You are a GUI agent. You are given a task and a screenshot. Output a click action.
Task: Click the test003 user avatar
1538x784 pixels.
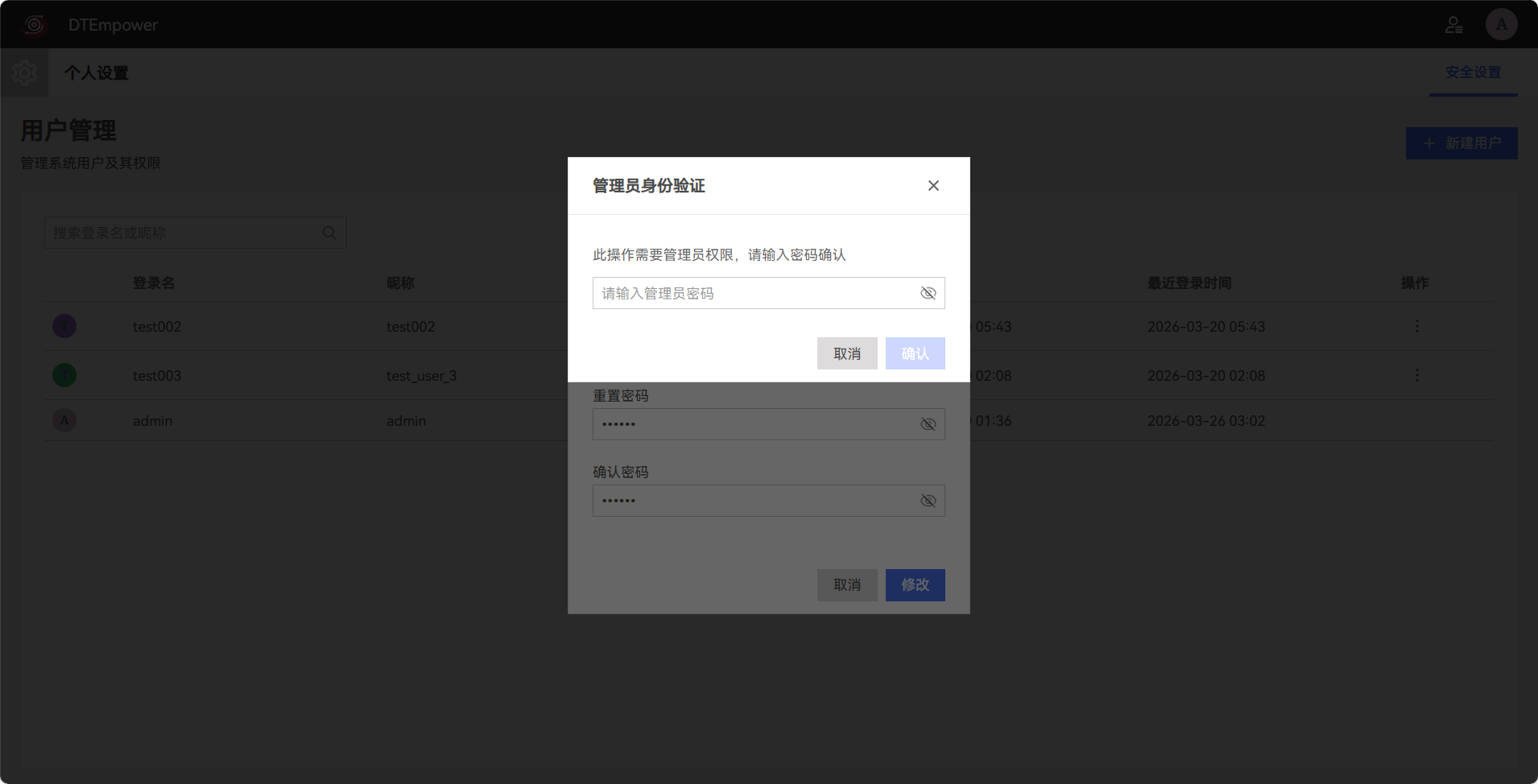pos(64,375)
